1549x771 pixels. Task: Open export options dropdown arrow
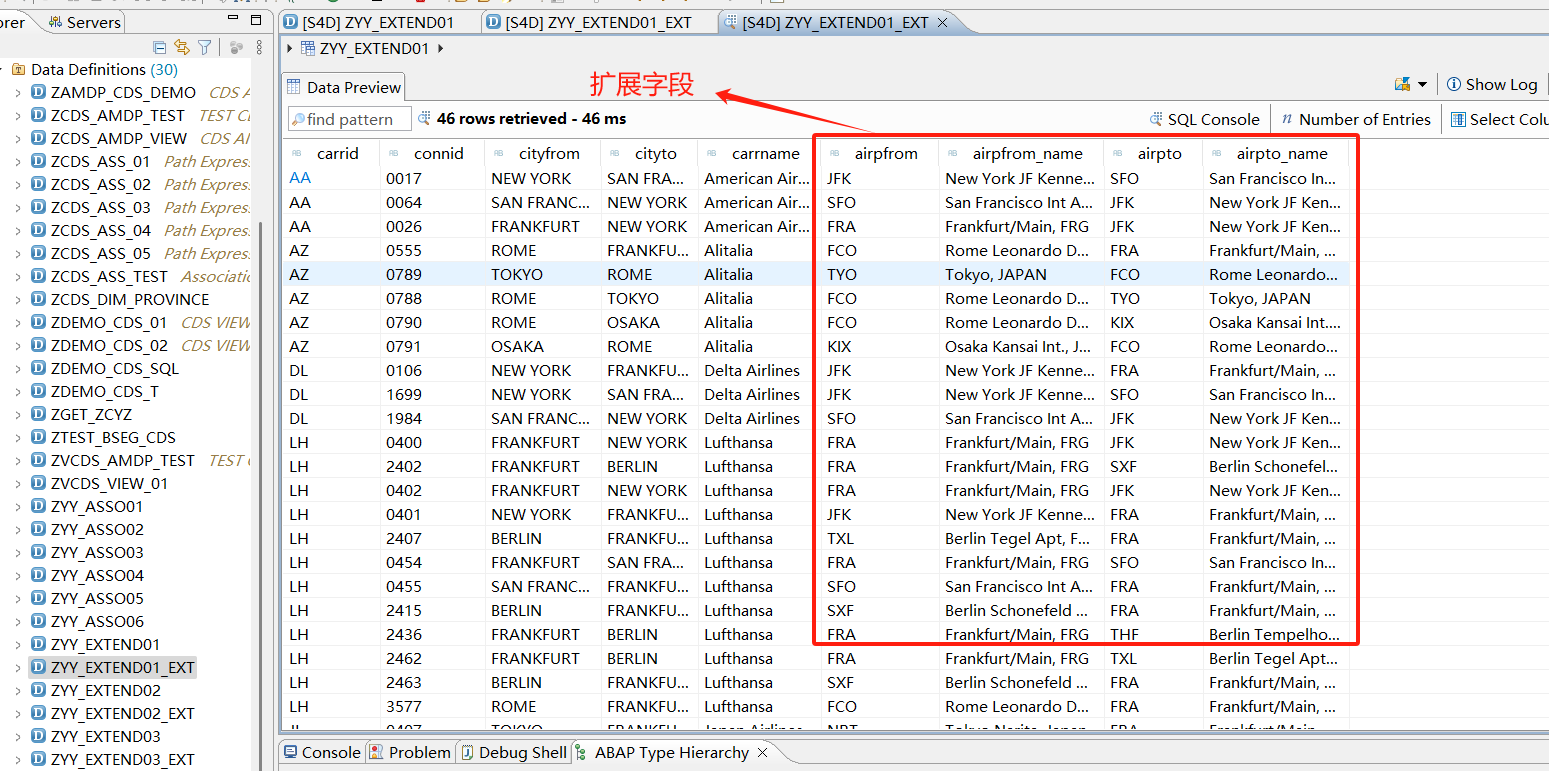tap(1423, 84)
